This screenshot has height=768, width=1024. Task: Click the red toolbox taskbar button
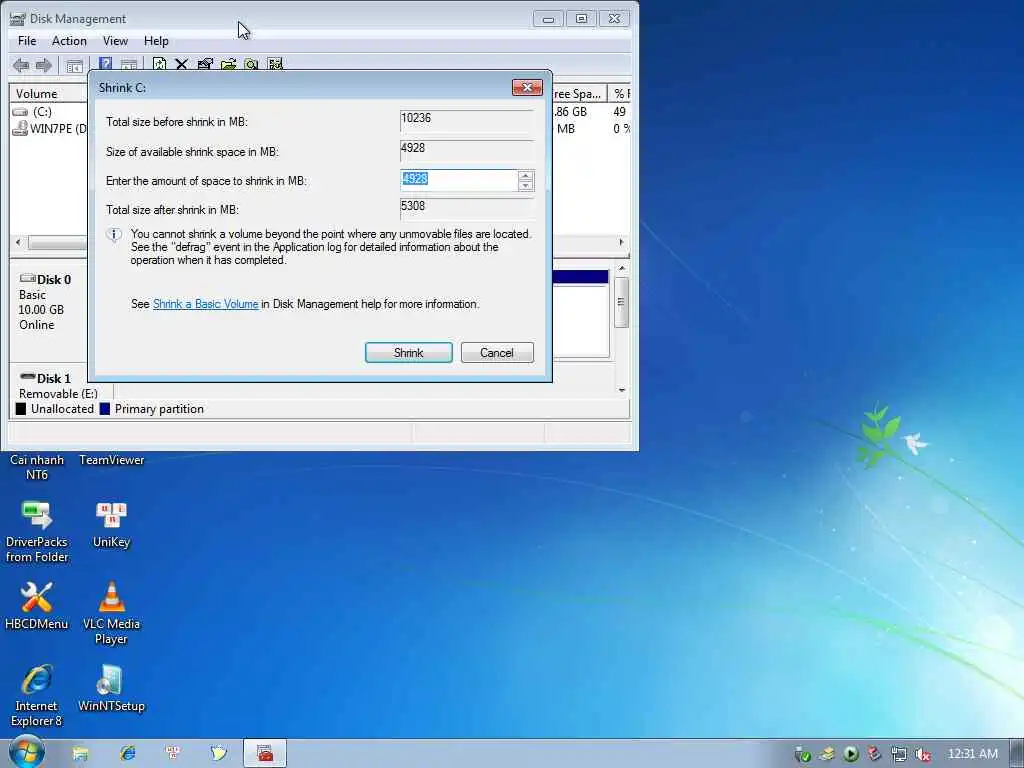pyautogui.click(x=264, y=754)
